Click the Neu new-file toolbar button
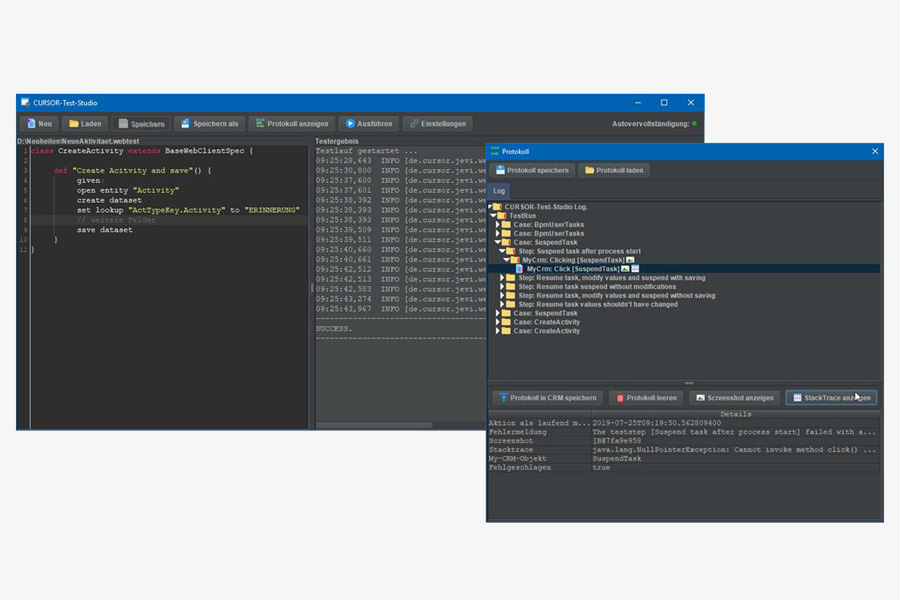This screenshot has height=600, width=900. [x=39, y=124]
